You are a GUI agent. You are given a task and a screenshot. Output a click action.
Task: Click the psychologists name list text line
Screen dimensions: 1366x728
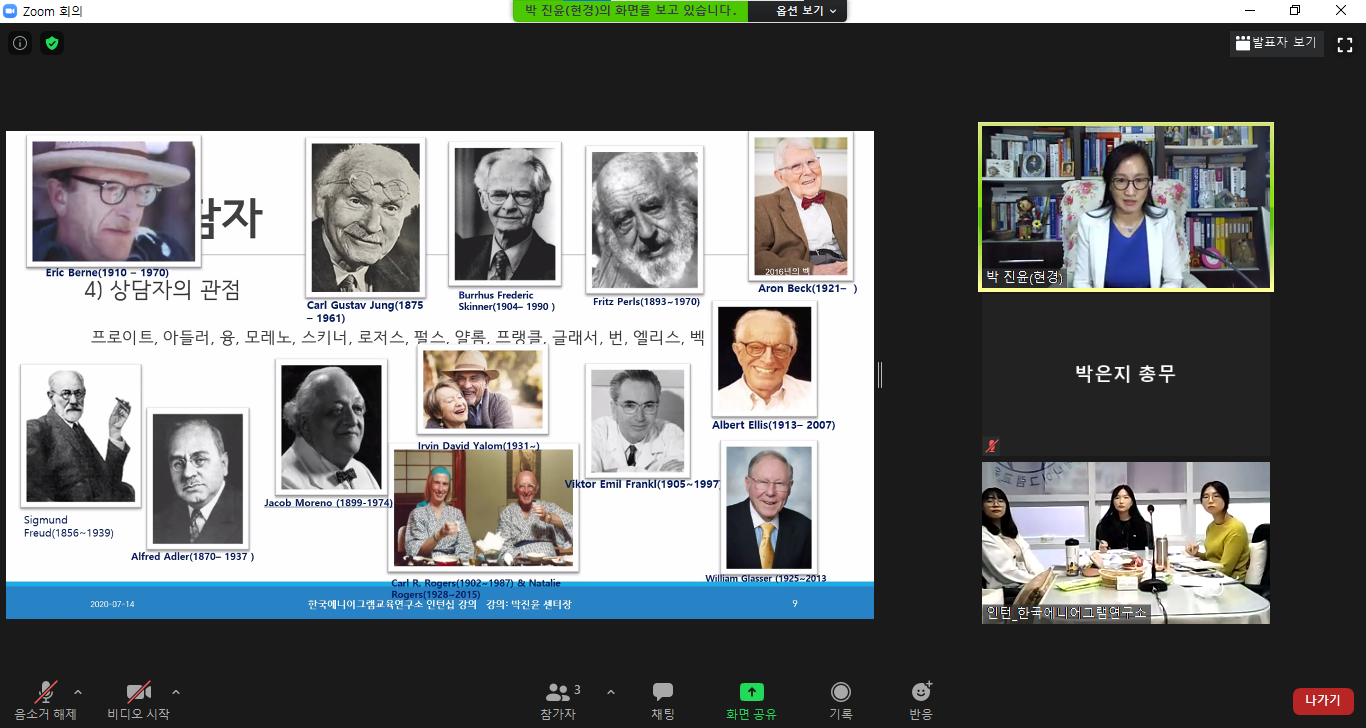pos(398,337)
